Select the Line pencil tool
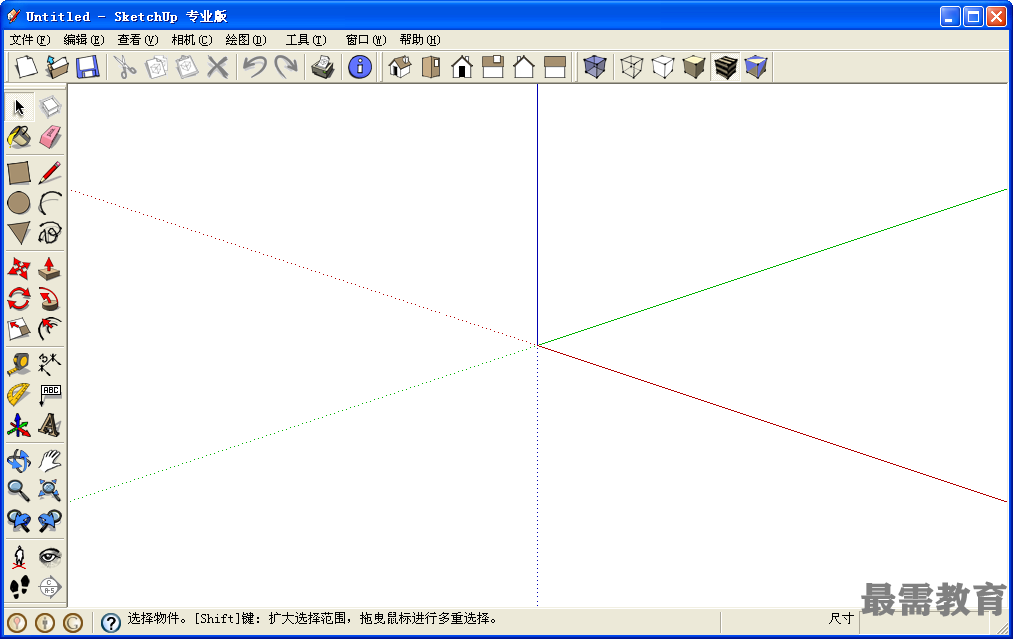Screen dimensions: 1013x639 pyautogui.click(x=50, y=173)
